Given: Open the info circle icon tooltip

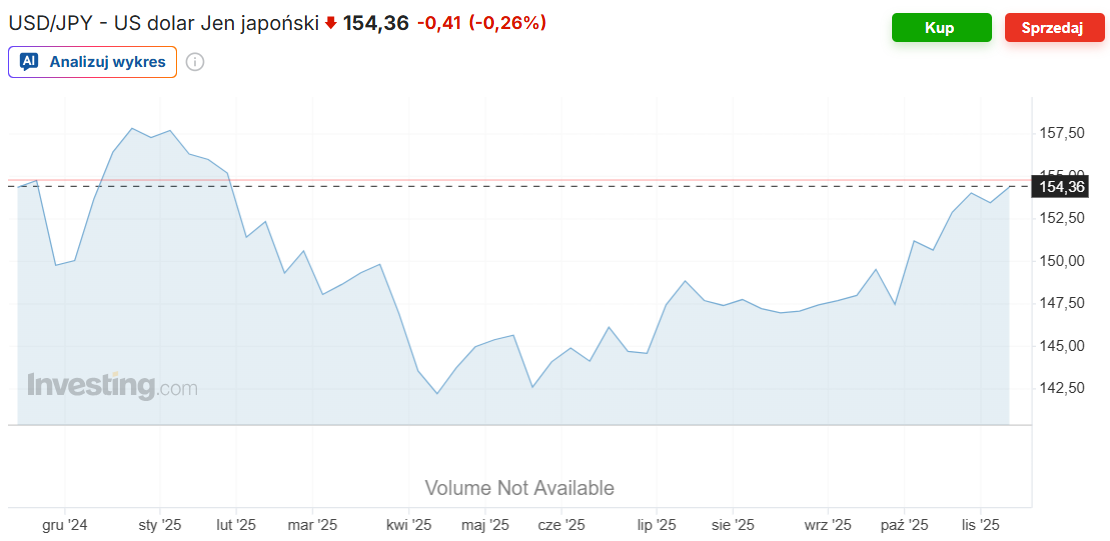Looking at the screenshot, I should 195,62.
